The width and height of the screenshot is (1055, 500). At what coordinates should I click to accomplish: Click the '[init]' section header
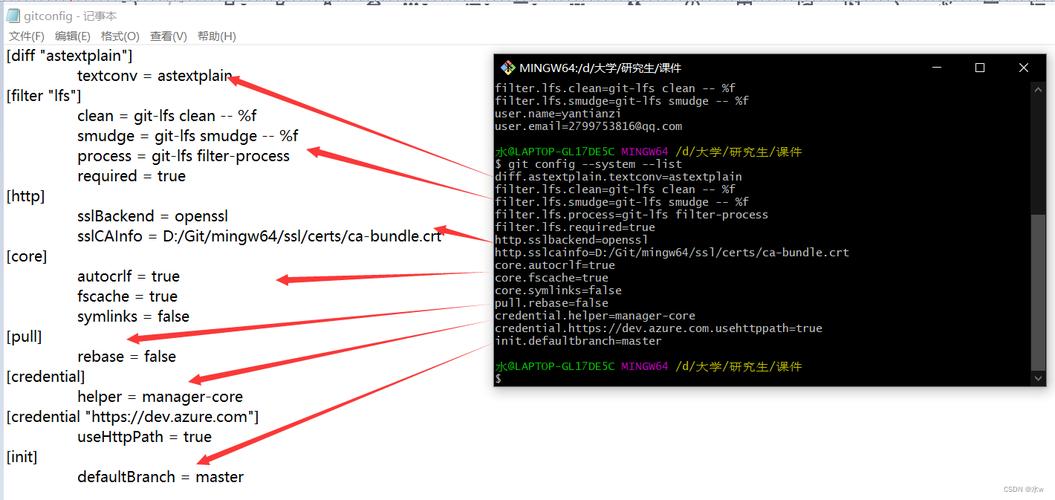coord(22,457)
